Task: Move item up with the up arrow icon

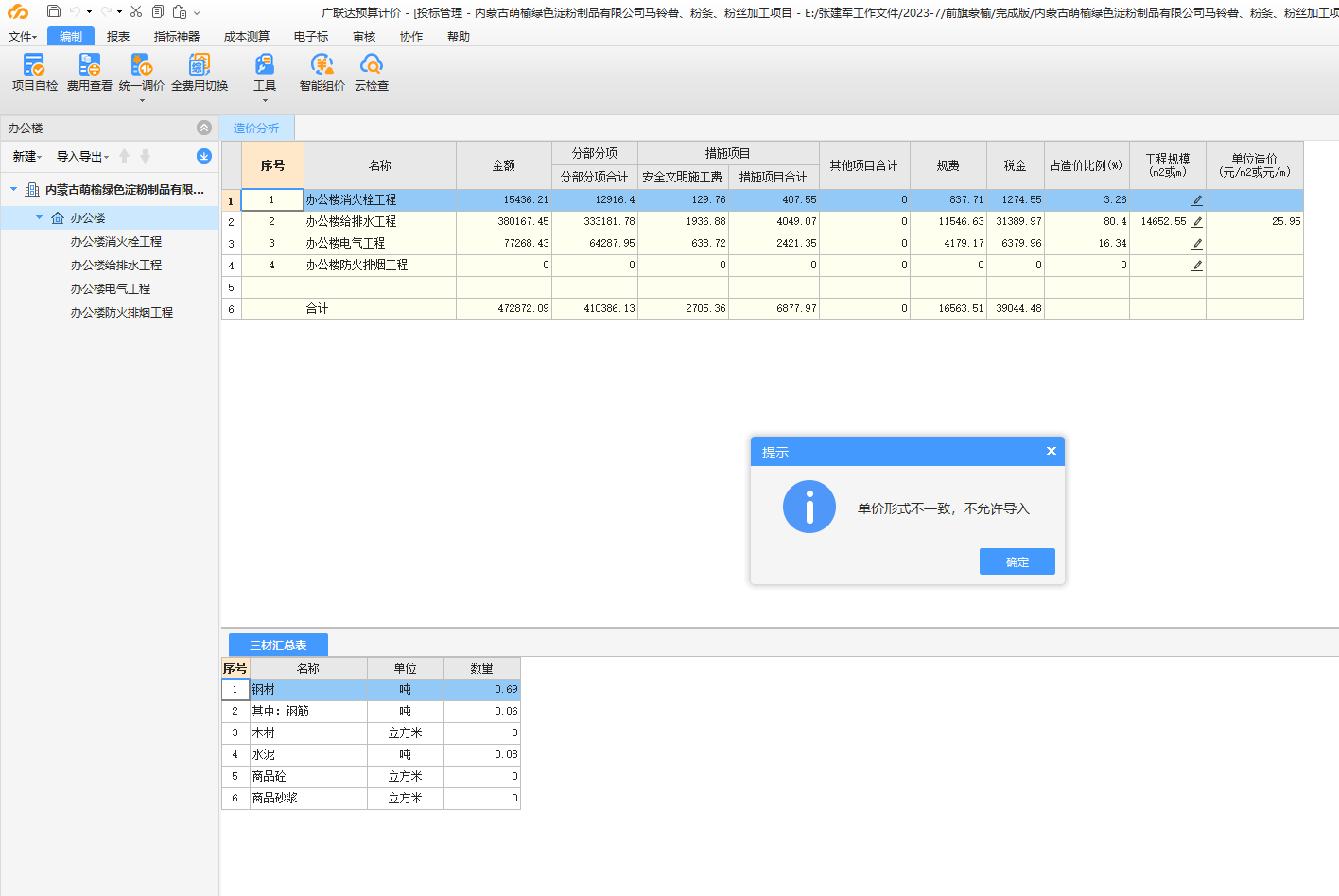Action: pyautogui.click(x=125, y=156)
